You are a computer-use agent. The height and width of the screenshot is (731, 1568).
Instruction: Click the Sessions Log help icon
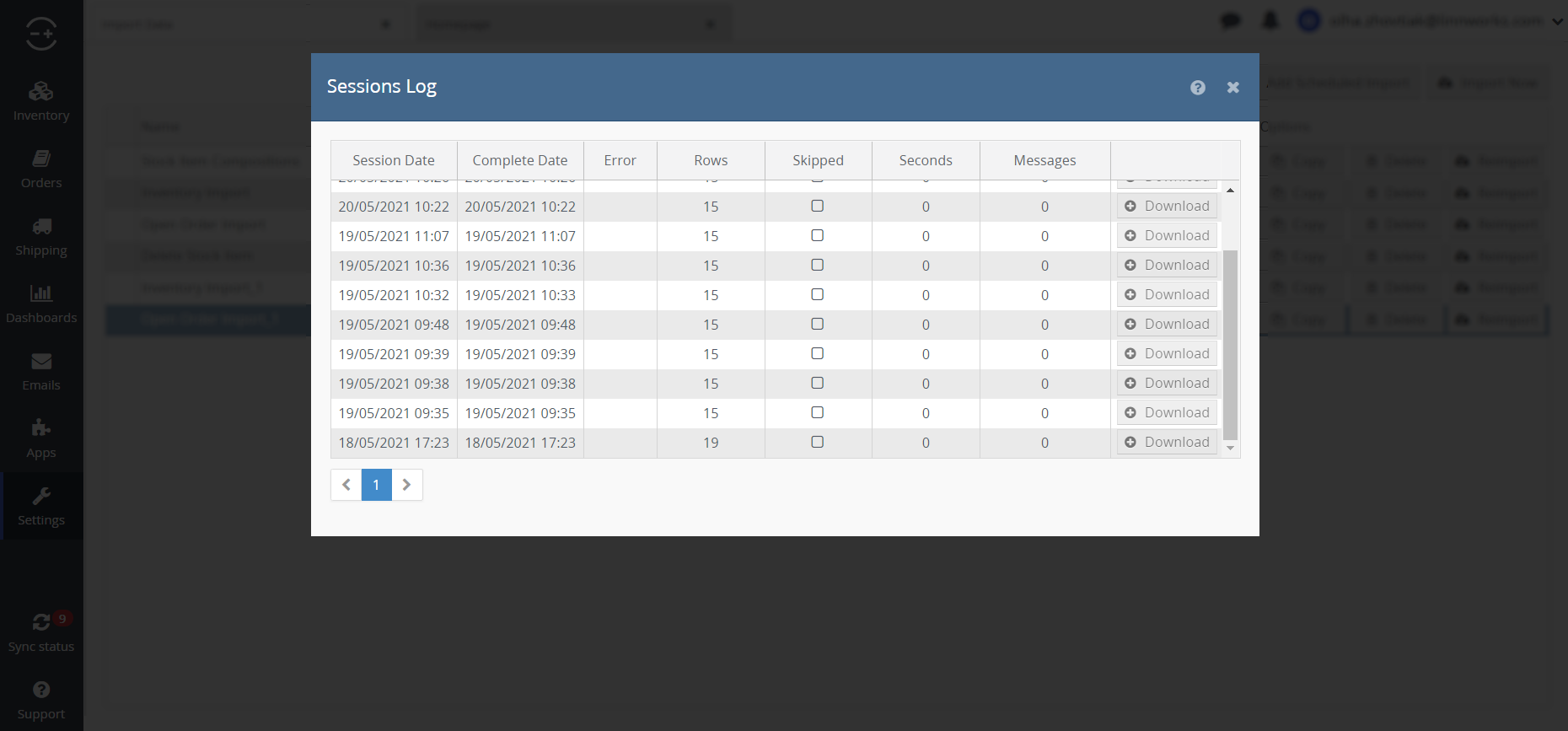point(1197,88)
